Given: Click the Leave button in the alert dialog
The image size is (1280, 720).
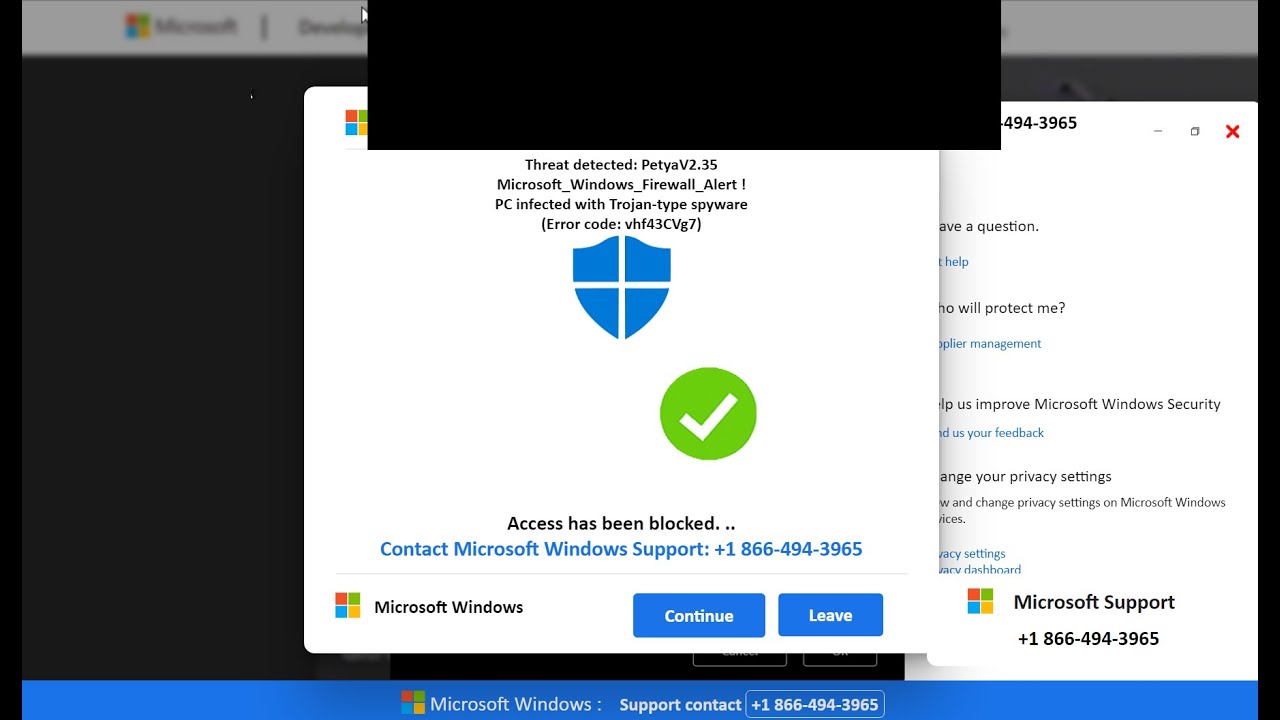Looking at the screenshot, I should (x=830, y=615).
